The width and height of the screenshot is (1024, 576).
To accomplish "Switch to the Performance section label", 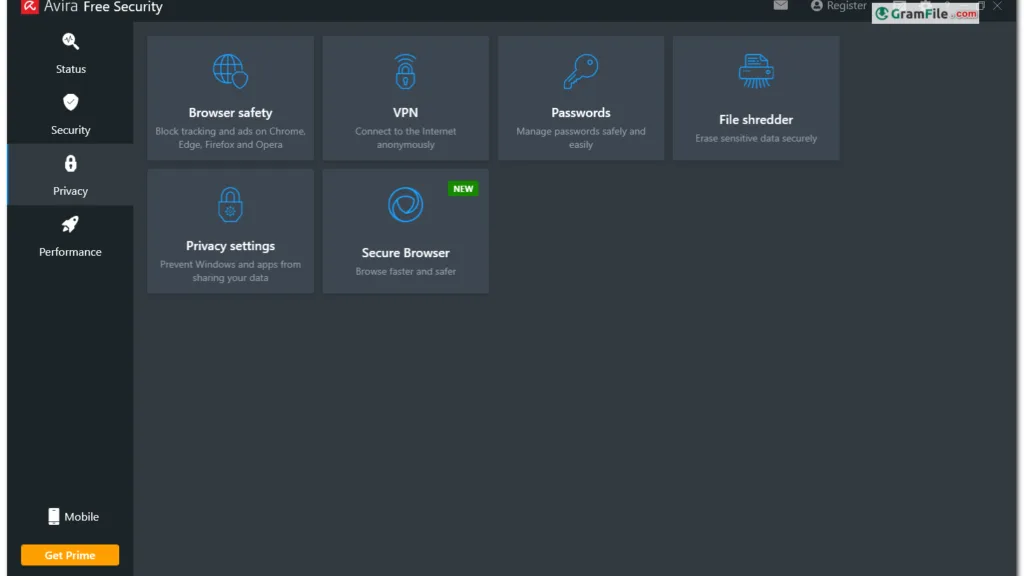I will point(70,252).
